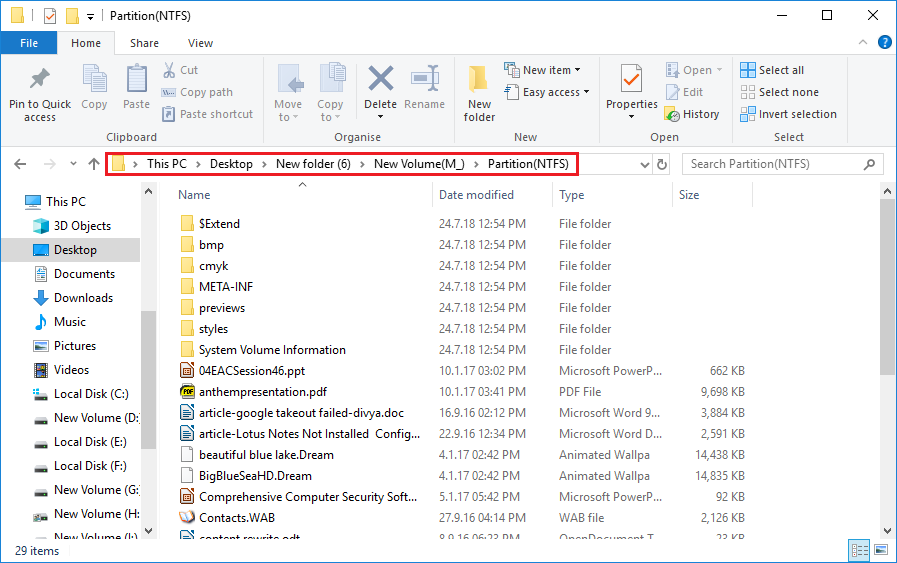This screenshot has width=897, height=563.
Task: Select Downloads in navigation pane
Action: [83, 298]
